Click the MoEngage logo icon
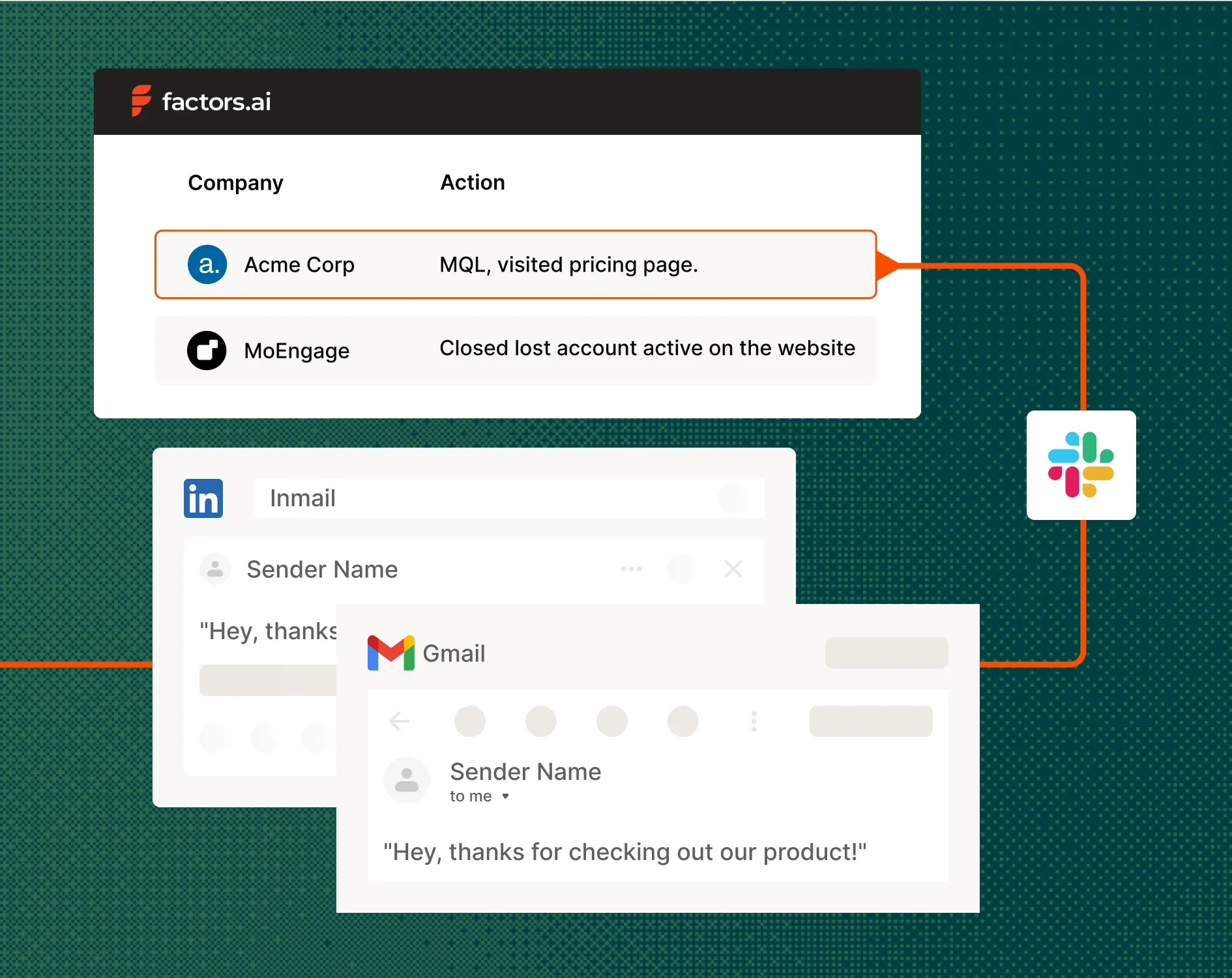Viewport: 1232px width, 978px height. tap(207, 351)
